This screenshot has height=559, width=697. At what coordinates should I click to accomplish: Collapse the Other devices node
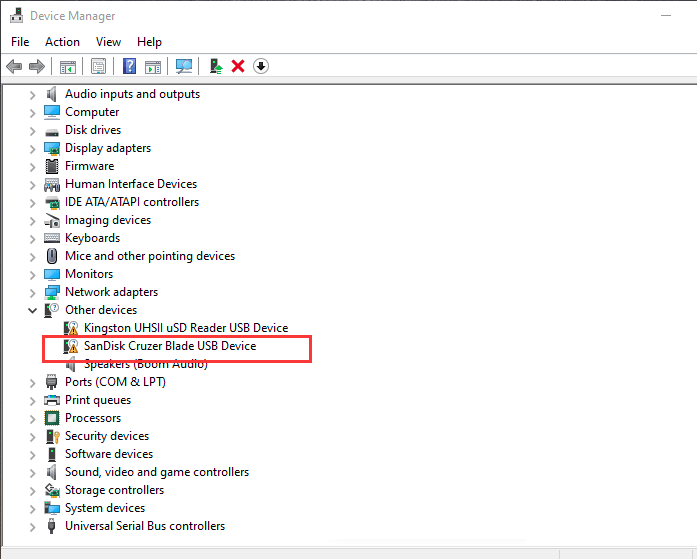[32, 310]
